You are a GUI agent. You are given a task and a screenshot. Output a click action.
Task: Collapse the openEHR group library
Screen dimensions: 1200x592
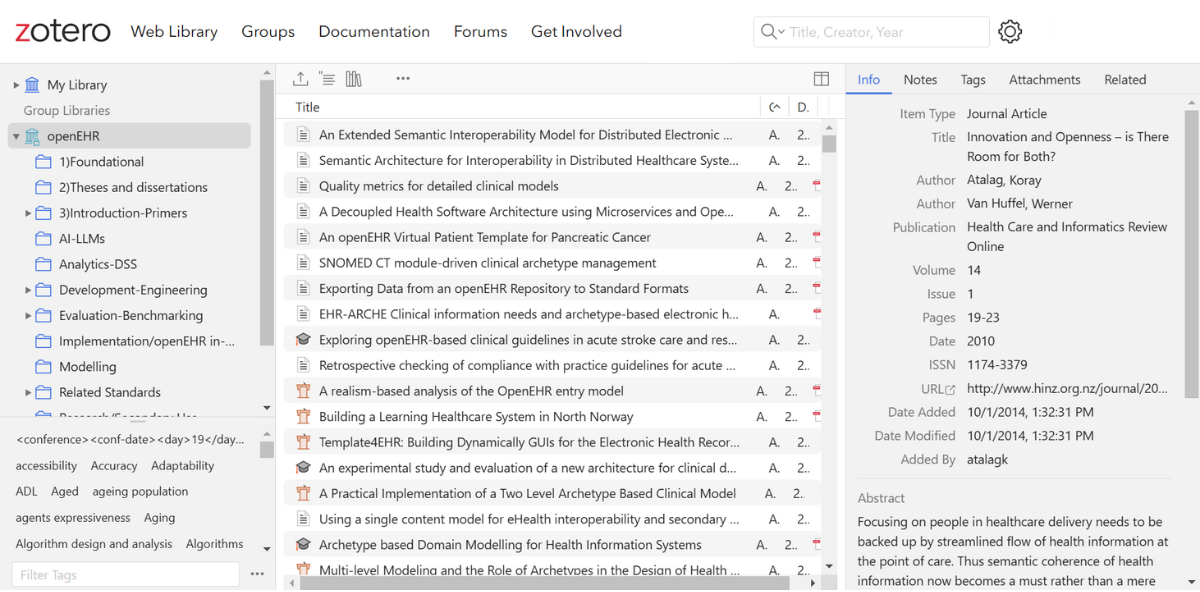[16, 136]
